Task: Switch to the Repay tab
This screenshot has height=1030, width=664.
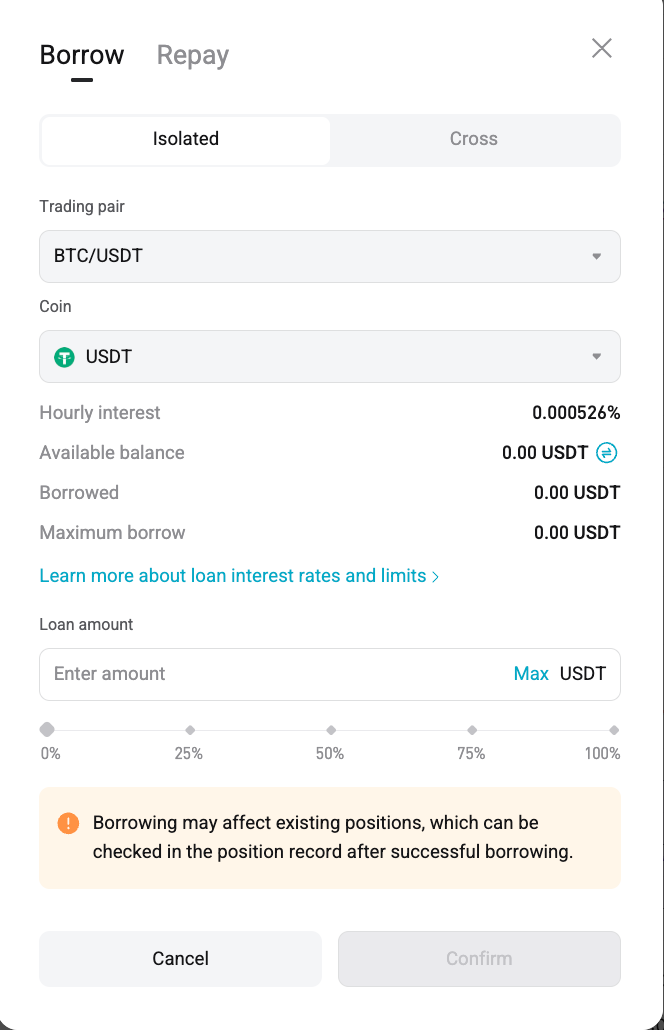Action: pyautogui.click(x=192, y=55)
